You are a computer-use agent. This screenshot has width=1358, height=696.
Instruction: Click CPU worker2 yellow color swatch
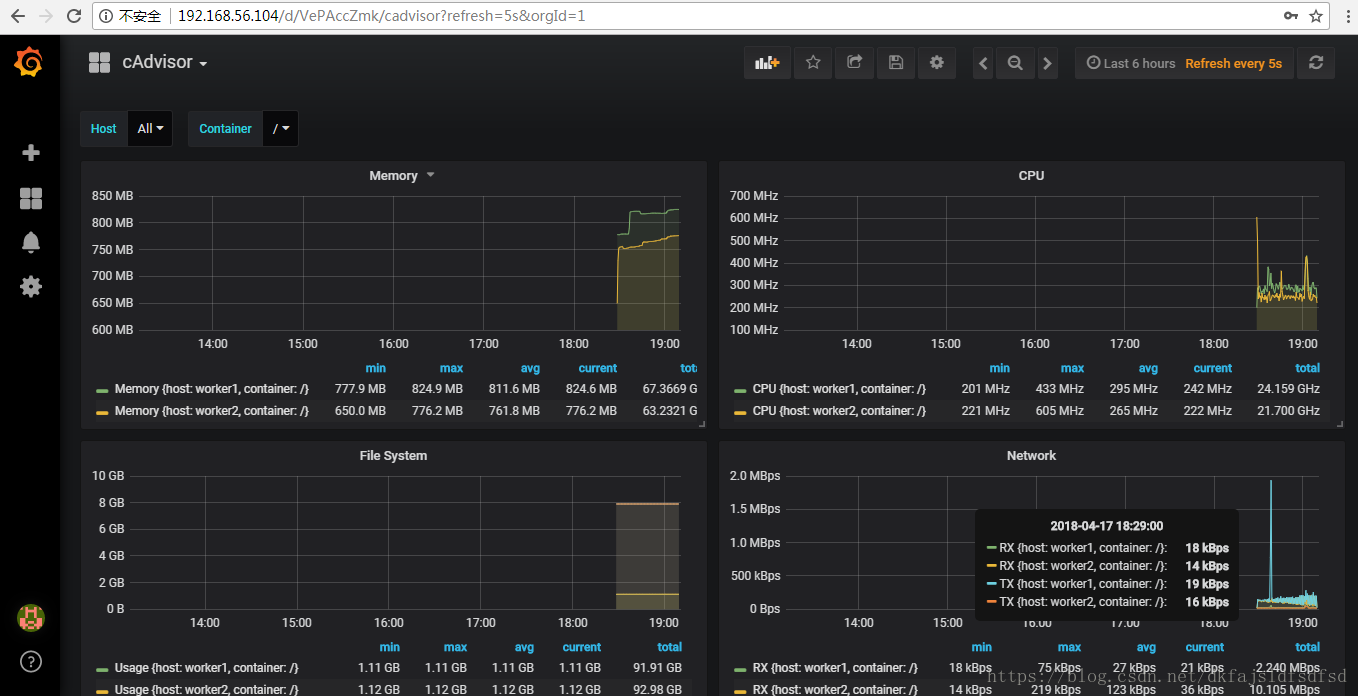click(740, 412)
